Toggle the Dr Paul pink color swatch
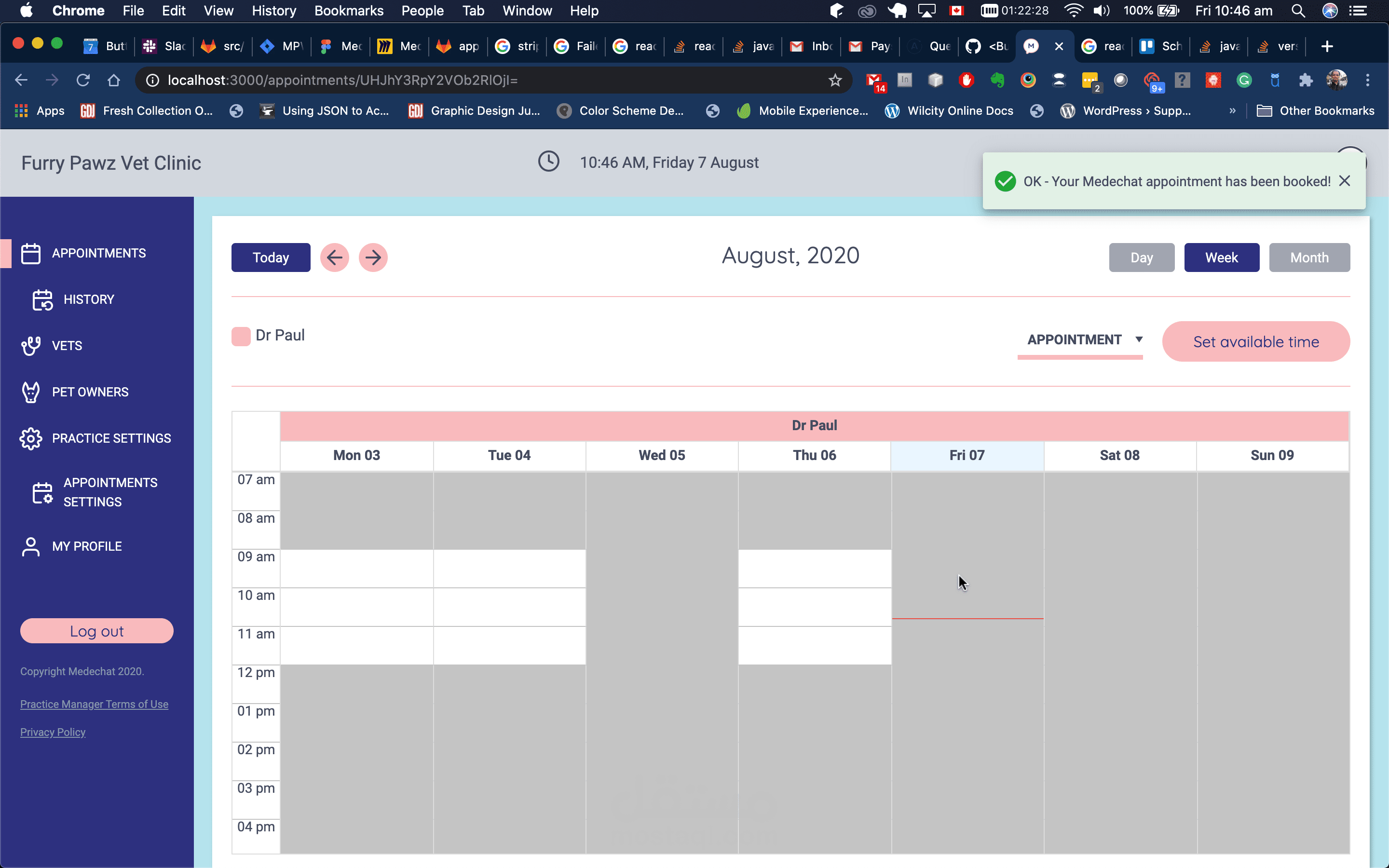Viewport: 1389px width, 868px height. [x=241, y=336]
